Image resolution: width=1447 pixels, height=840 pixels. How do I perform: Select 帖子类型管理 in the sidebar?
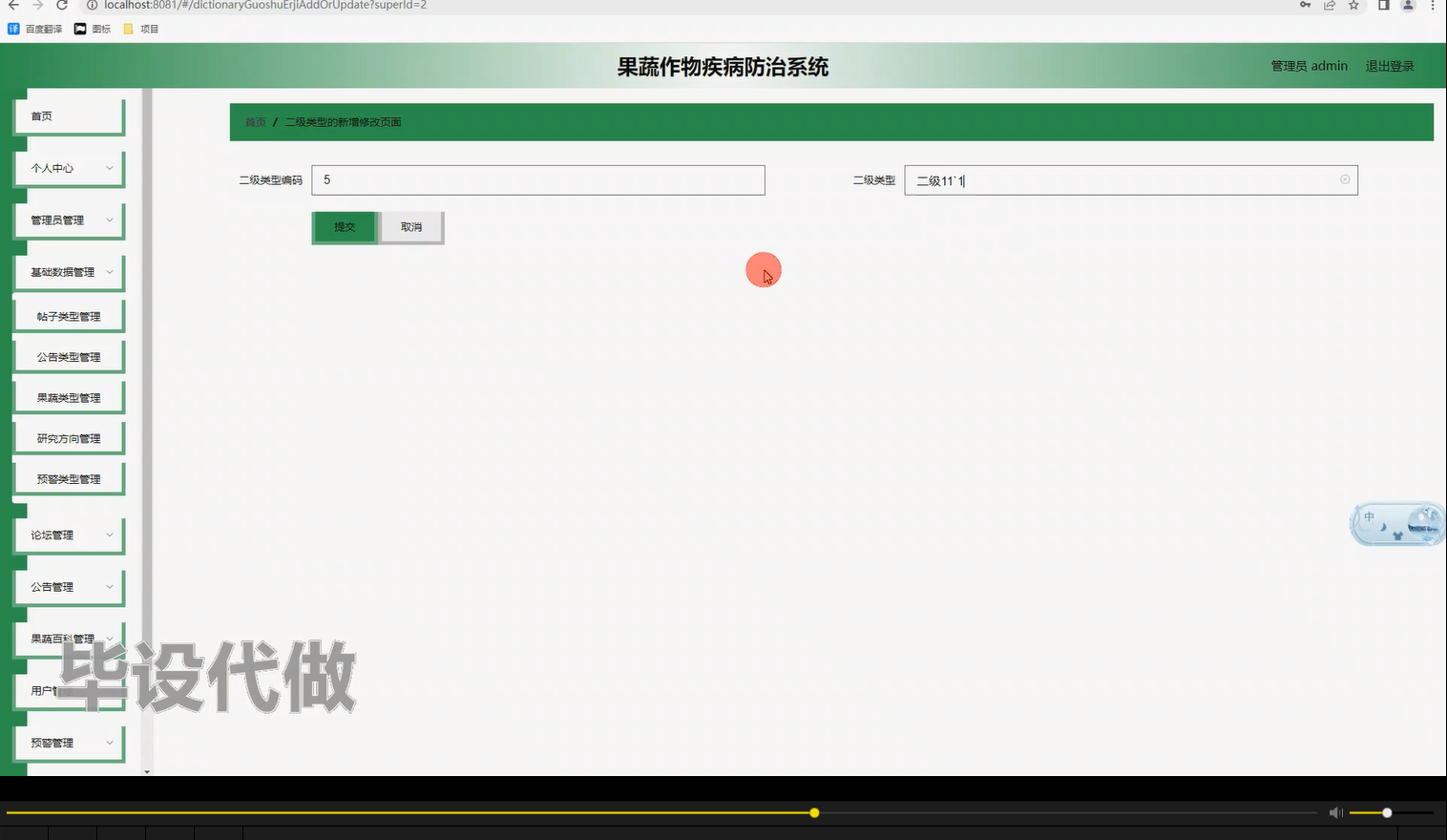pyautogui.click(x=68, y=314)
